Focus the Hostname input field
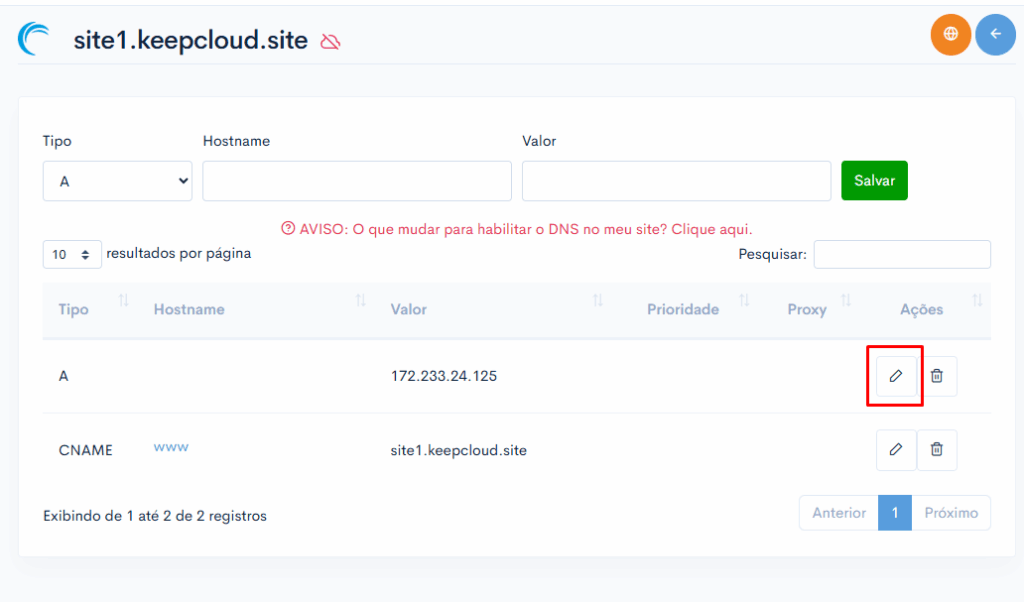 (x=357, y=181)
